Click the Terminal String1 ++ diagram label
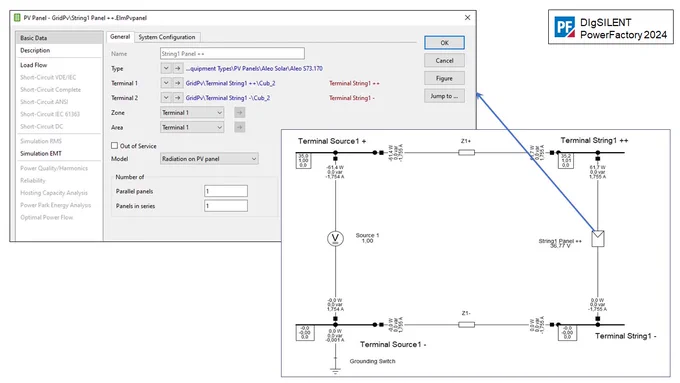 [594, 141]
